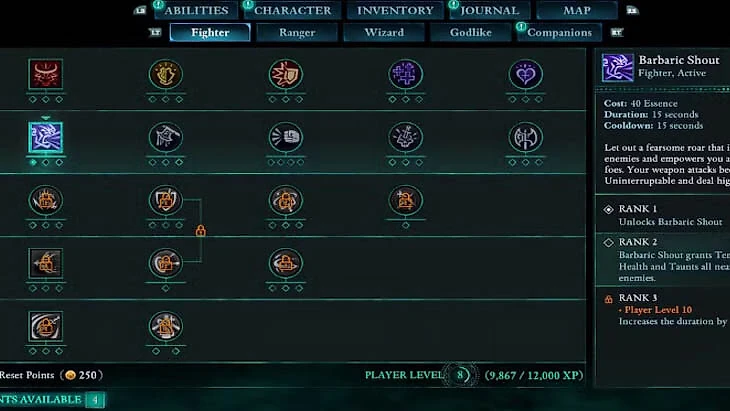Select the clenched fist ability icon
This screenshot has width=730, height=411.
pos(285,137)
